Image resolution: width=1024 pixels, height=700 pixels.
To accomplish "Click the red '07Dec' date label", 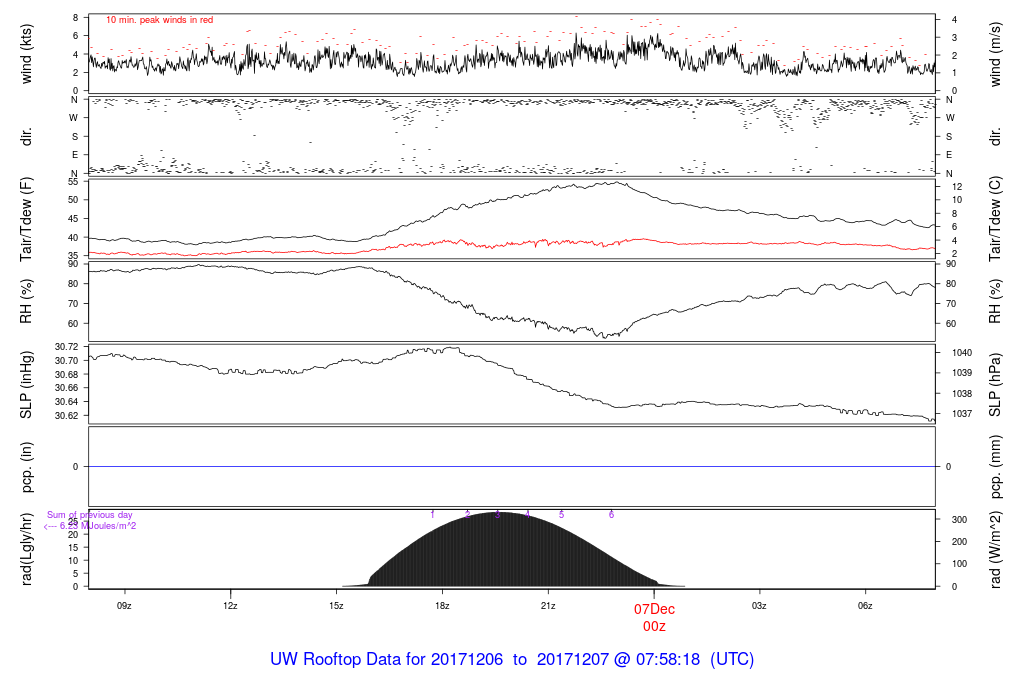I will click(x=654, y=609).
